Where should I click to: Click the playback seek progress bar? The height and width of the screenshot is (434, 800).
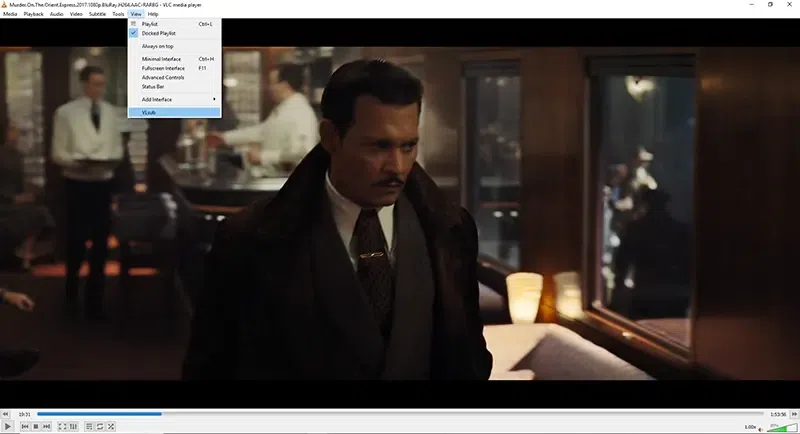pos(400,414)
